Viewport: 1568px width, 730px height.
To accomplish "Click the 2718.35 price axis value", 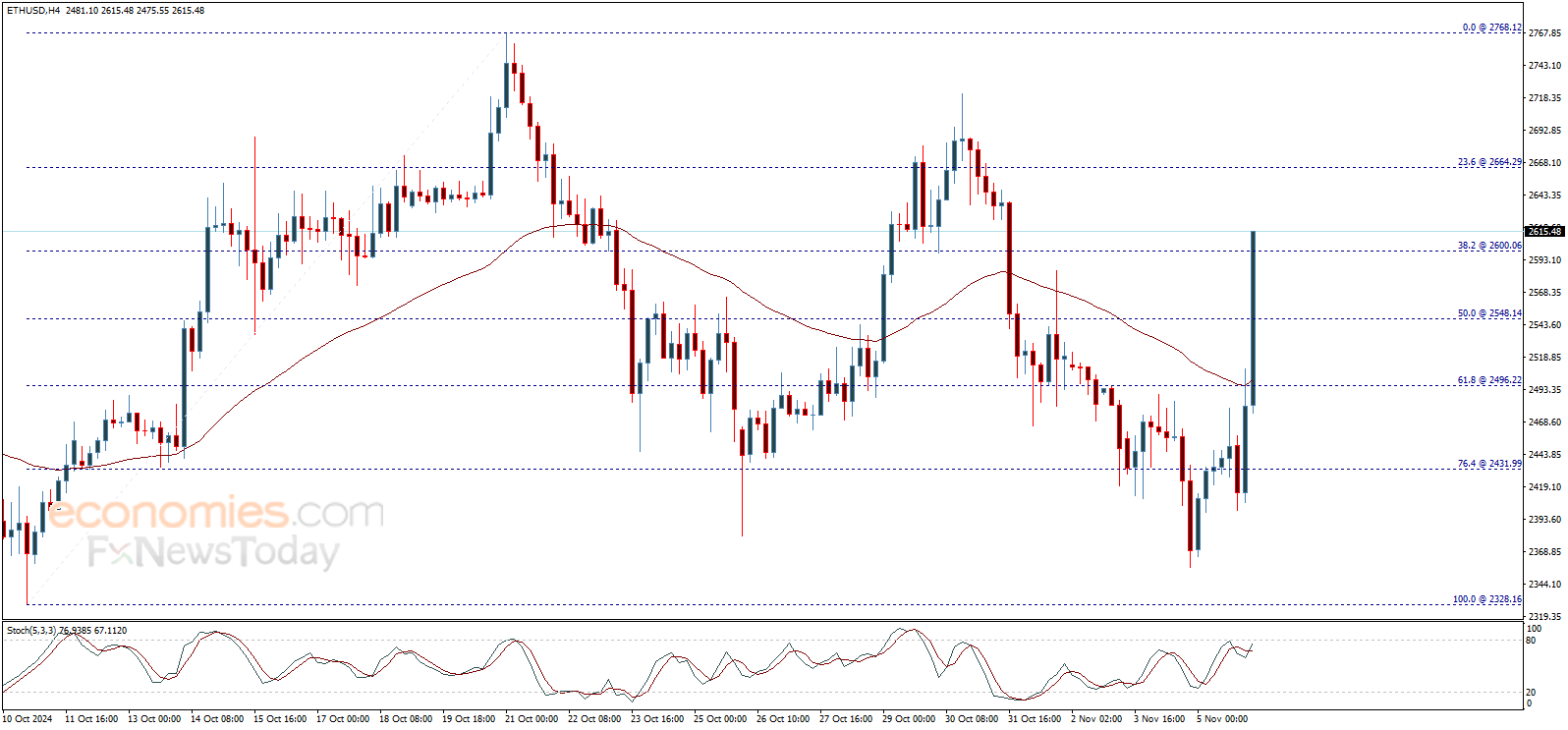I will click(x=1544, y=98).
